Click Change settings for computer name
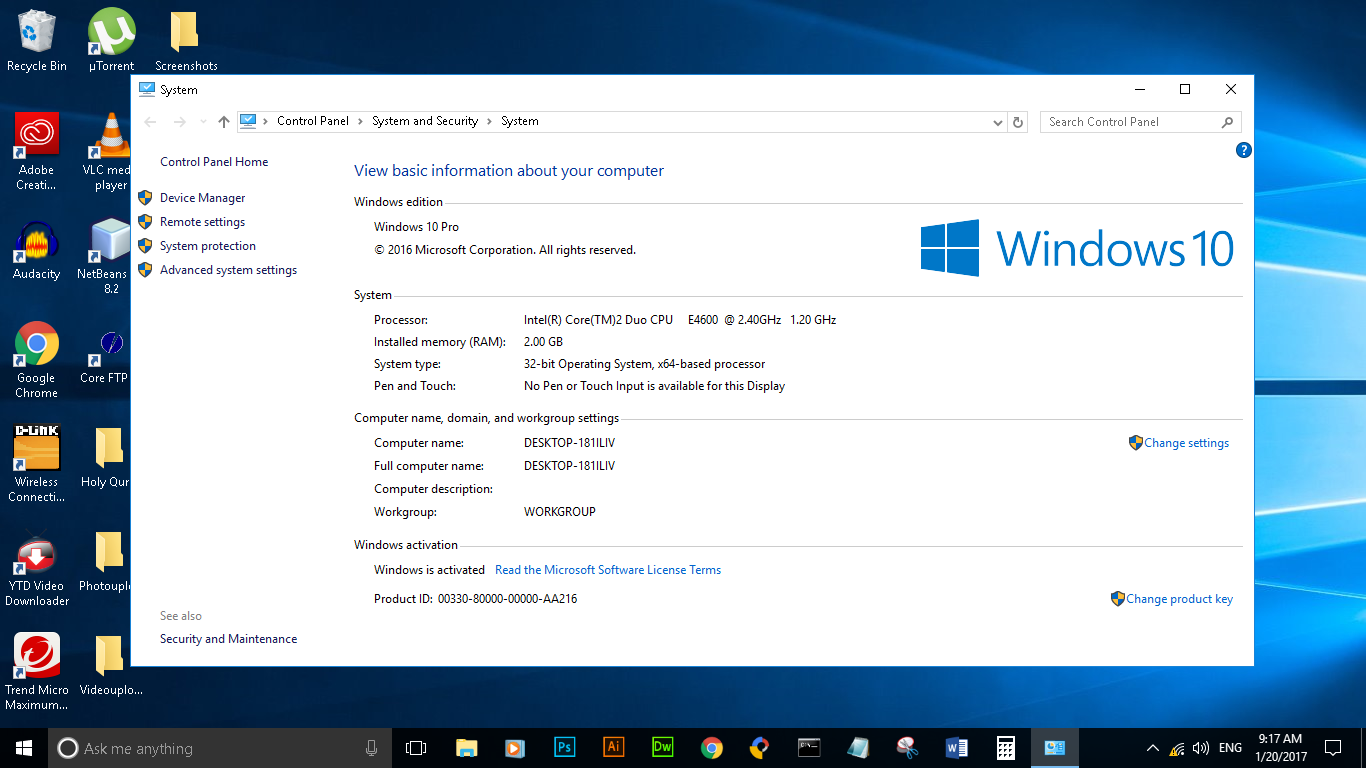This screenshot has height=768, width=1366. (x=1186, y=443)
